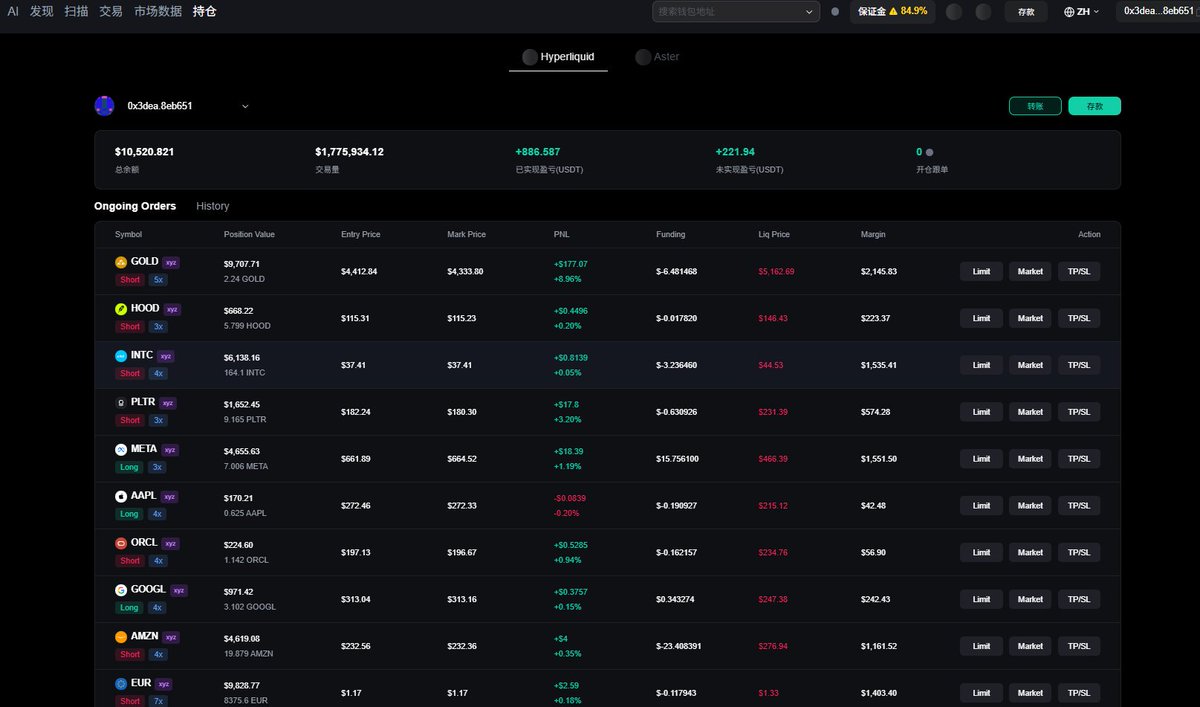This screenshot has height=707, width=1200.
Task: Click the 5x leverage badge on GOLD
Action: (158, 280)
